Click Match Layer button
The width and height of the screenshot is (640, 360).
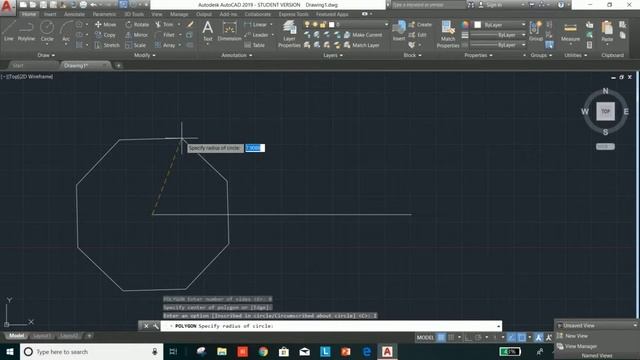coord(362,45)
